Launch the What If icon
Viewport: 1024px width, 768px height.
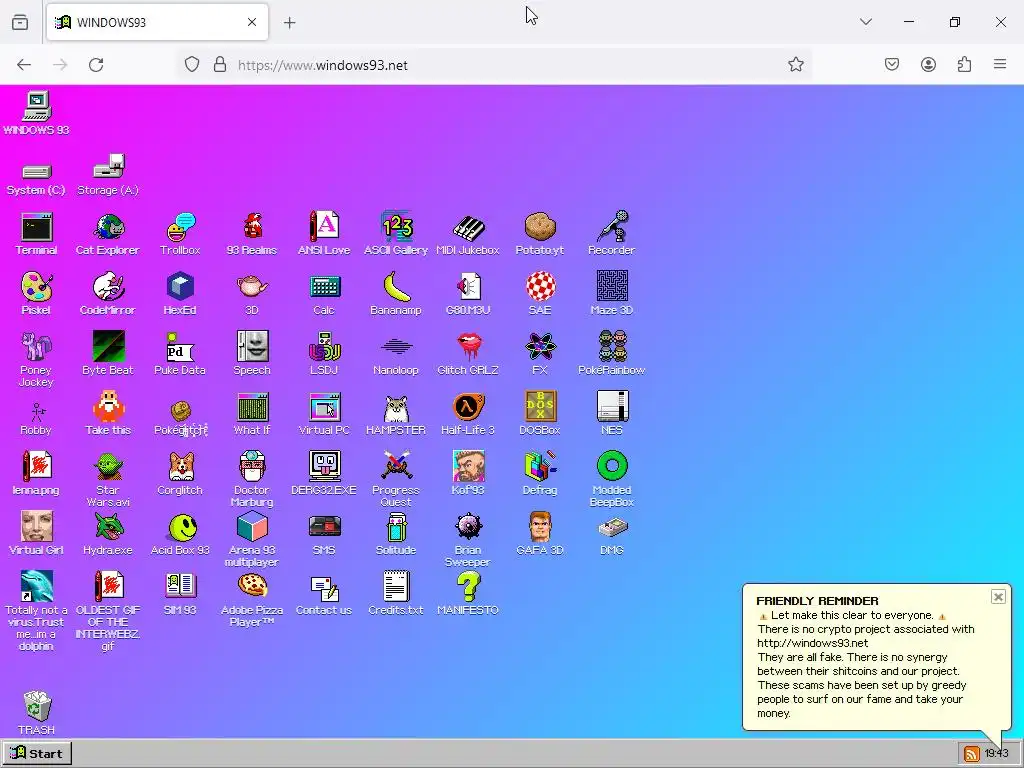252,408
